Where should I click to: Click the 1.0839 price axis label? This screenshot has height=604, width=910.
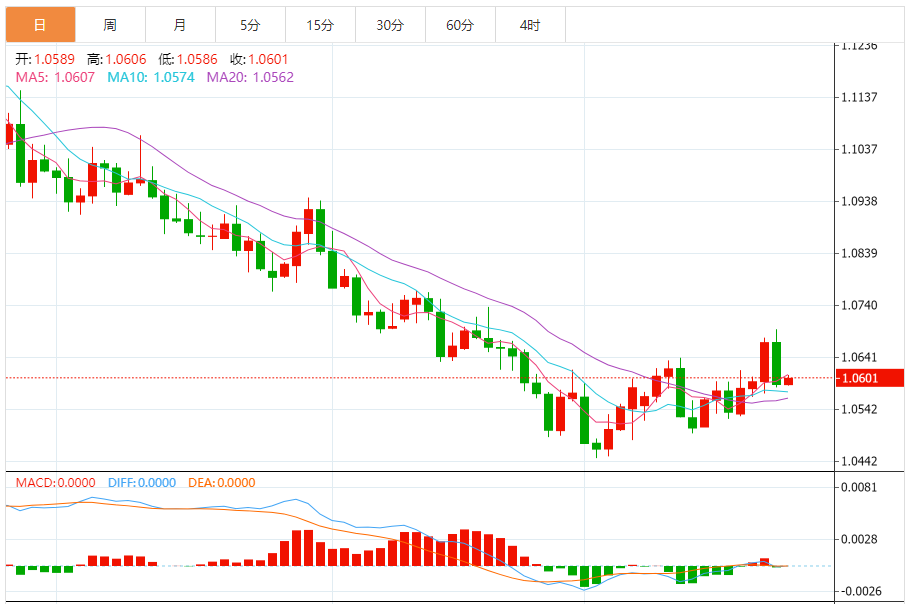pyautogui.click(x=860, y=253)
